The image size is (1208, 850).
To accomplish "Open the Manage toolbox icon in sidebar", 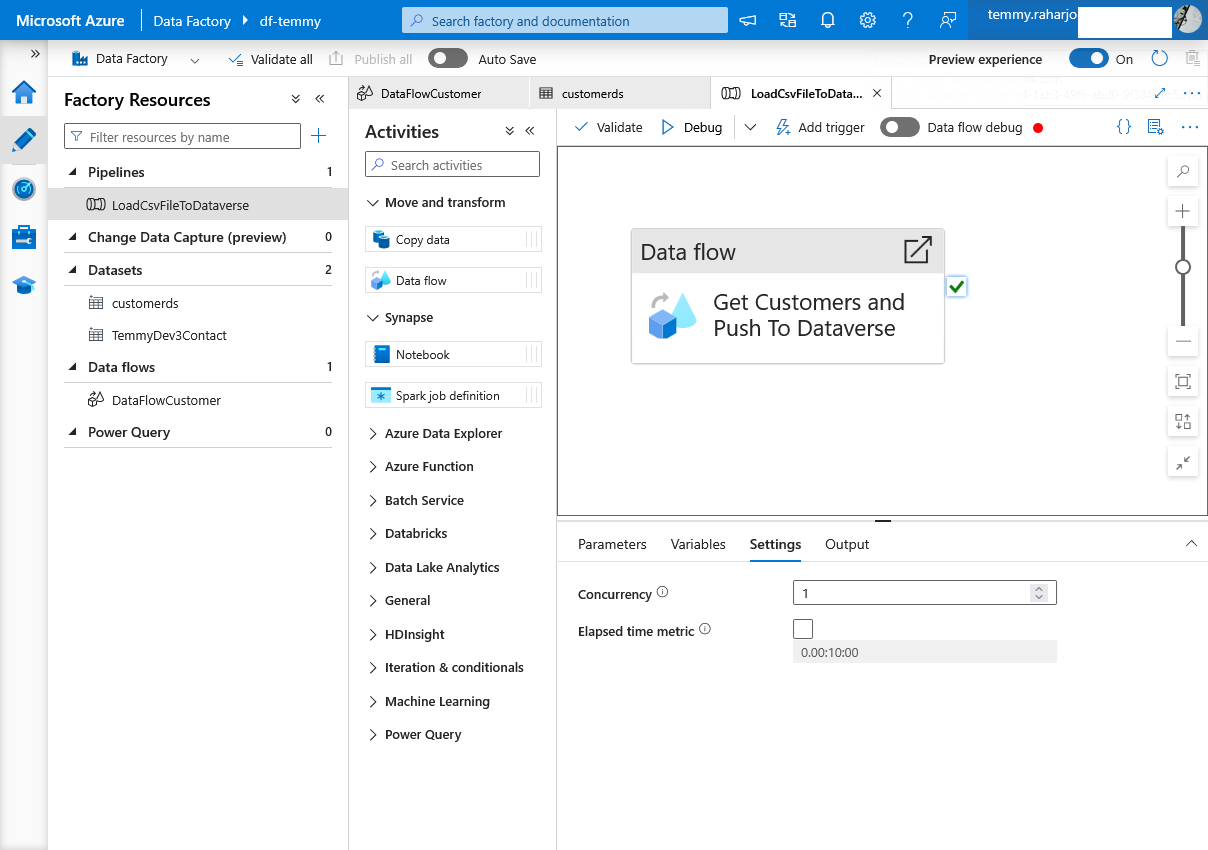I will (x=24, y=237).
